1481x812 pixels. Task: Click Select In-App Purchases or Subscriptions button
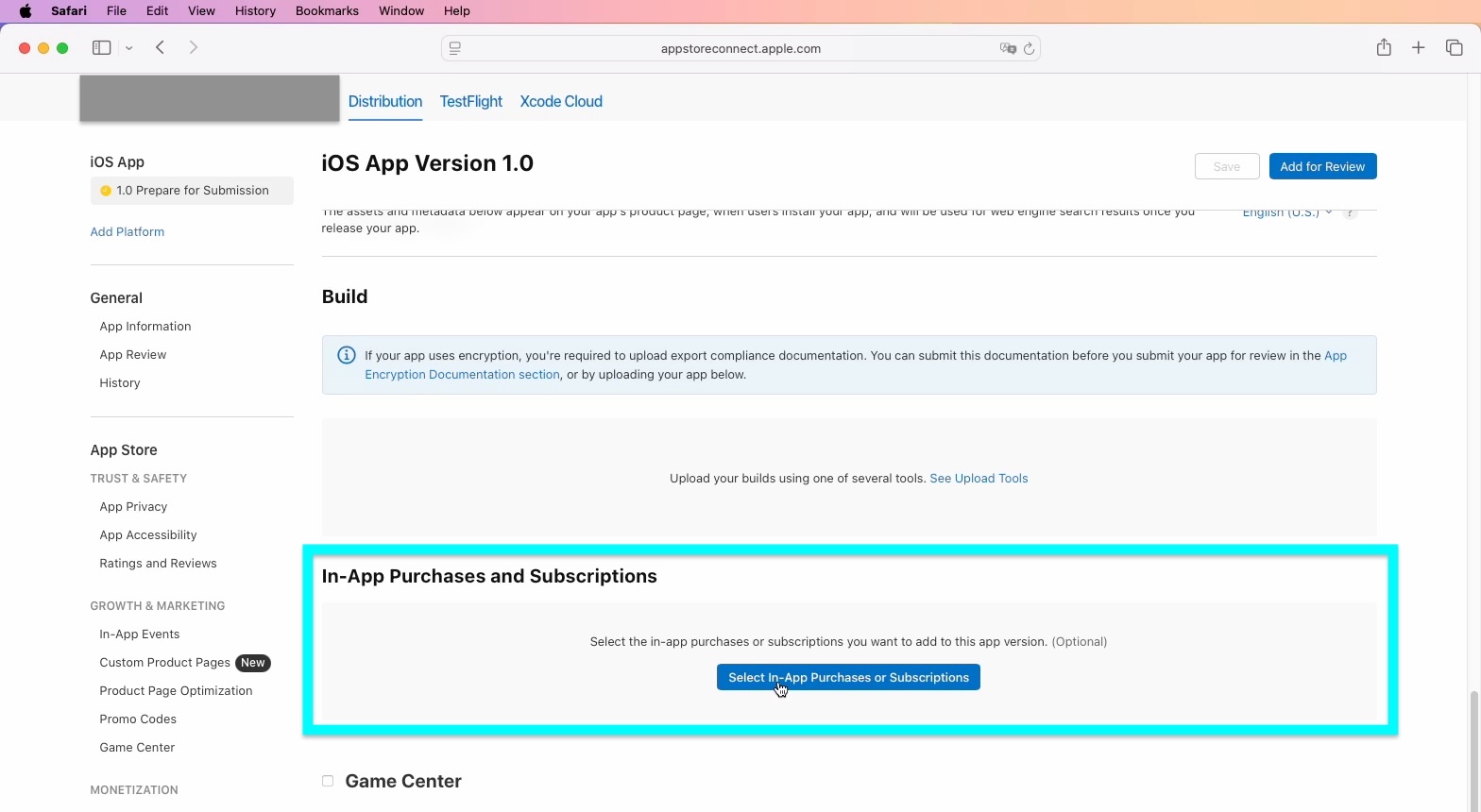coord(848,678)
